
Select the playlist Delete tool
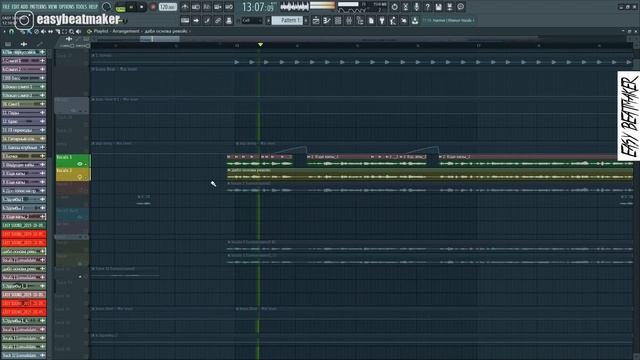(36, 31)
